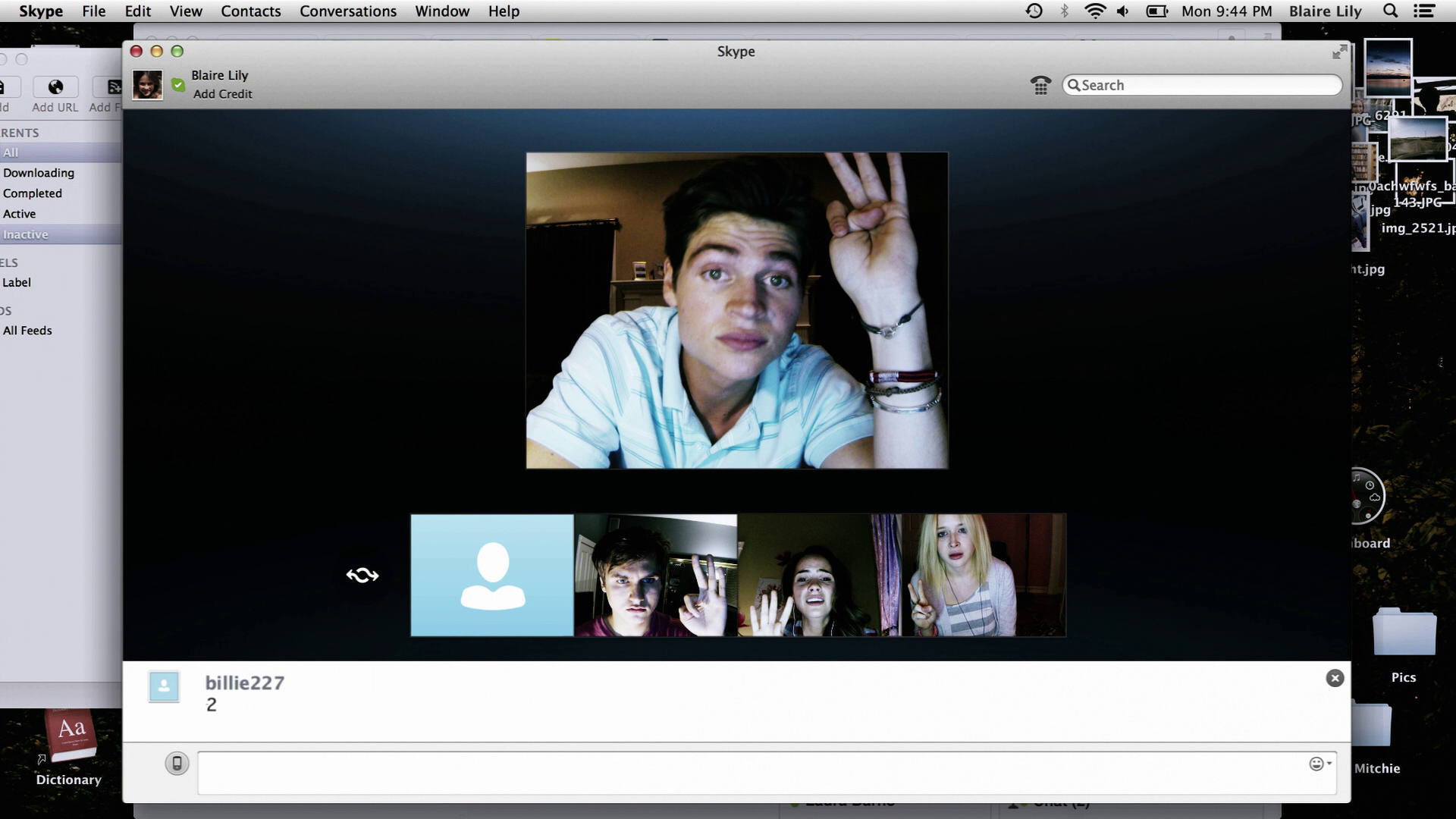The image size is (1456, 819).
Task: Click the SMS phone icon button
Action: click(x=177, y=763)
